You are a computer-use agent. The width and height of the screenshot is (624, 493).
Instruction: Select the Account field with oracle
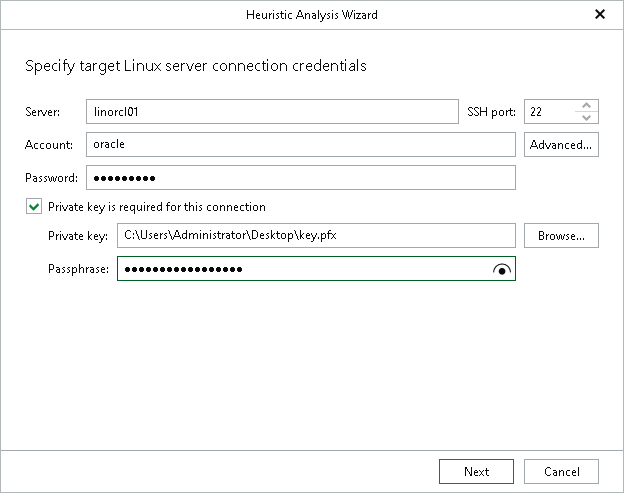301,144
